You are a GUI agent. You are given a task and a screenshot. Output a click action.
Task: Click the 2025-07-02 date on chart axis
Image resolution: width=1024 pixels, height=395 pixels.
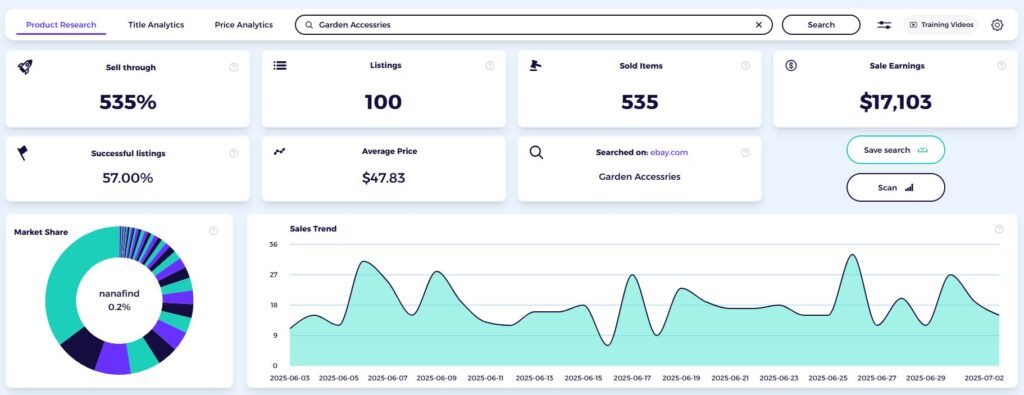coord(984,378)
